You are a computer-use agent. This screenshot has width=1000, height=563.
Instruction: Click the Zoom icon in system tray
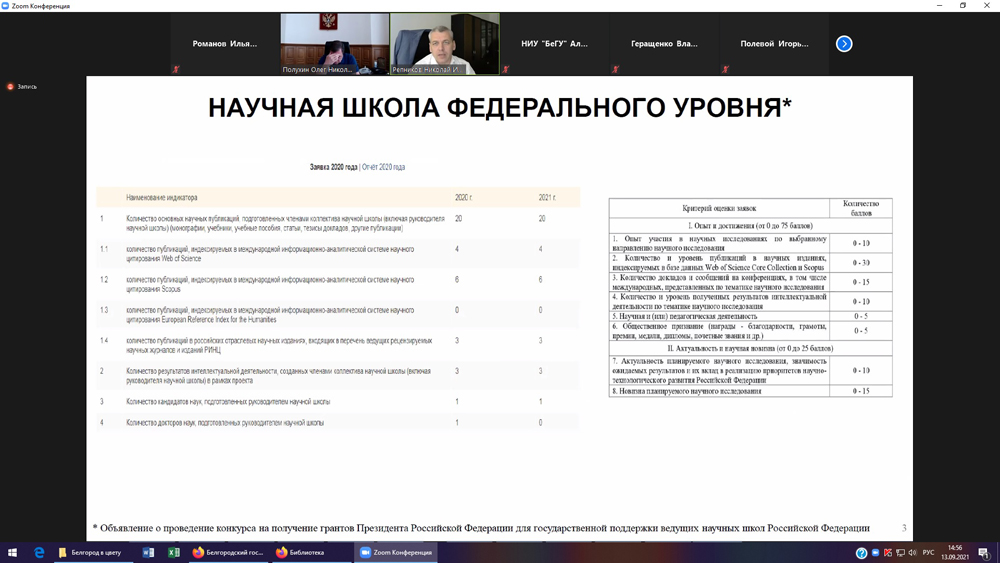(x=875, y=552)
